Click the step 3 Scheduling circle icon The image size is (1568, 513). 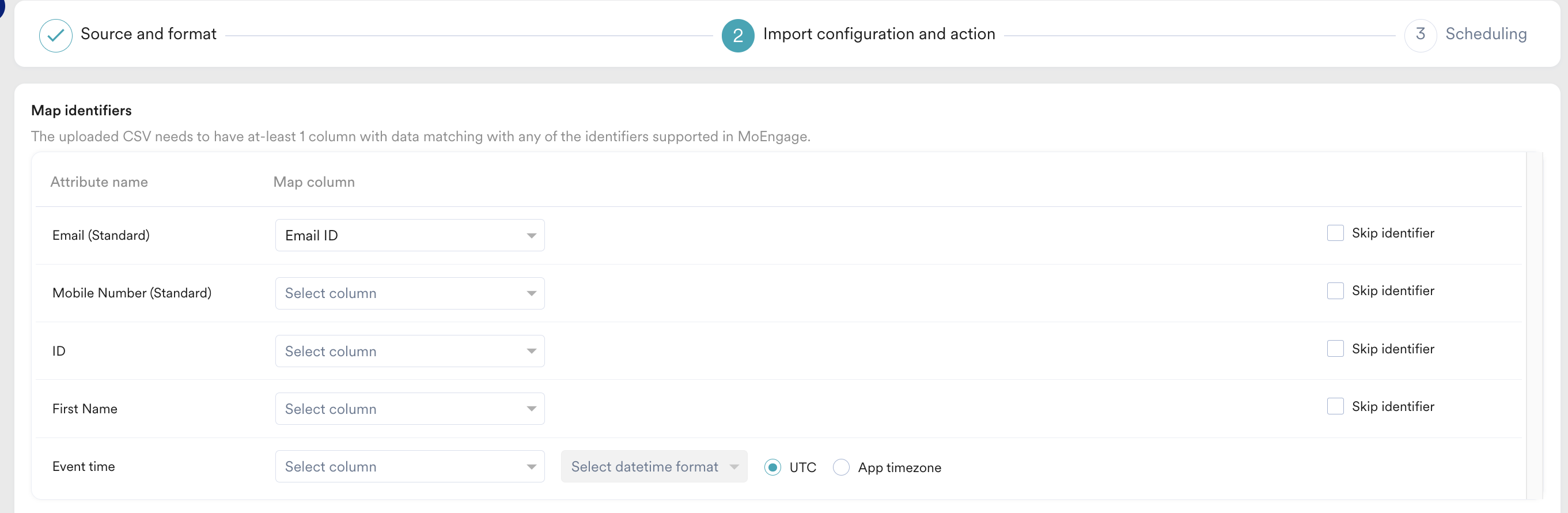pos(1419,35)
